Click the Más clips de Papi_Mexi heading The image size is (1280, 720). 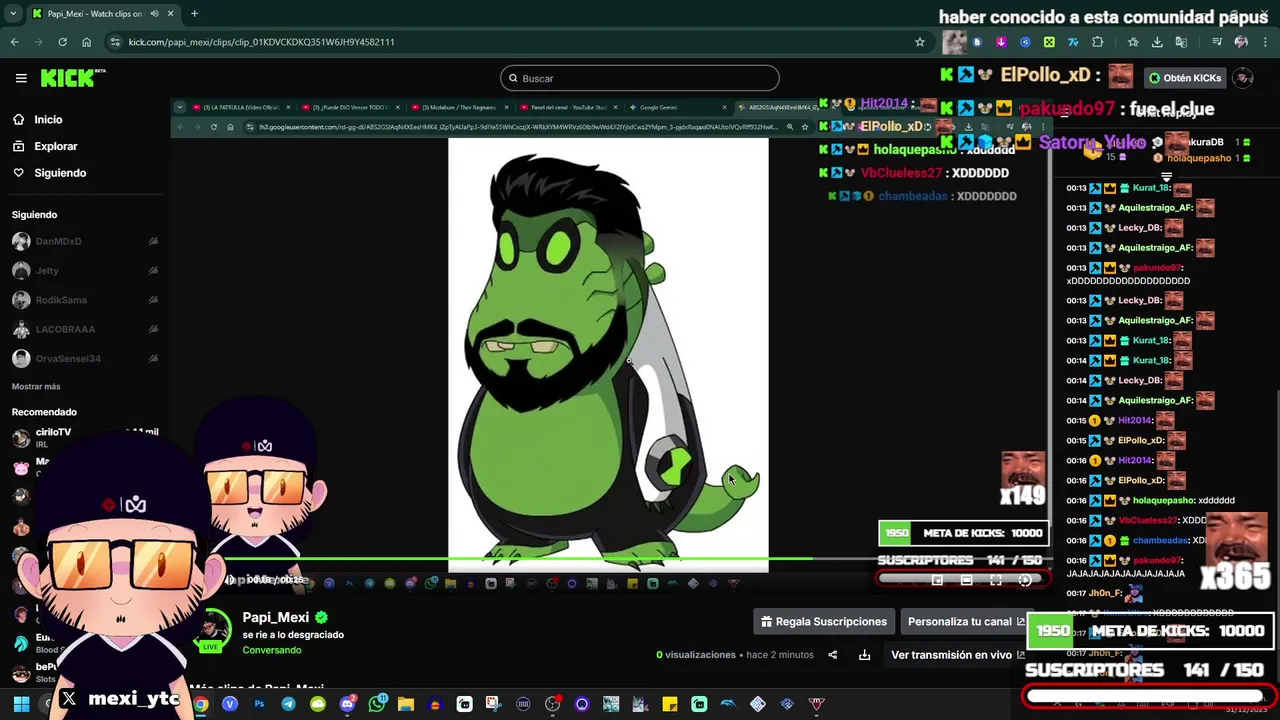pyautogui.click(x=256, y=688)
